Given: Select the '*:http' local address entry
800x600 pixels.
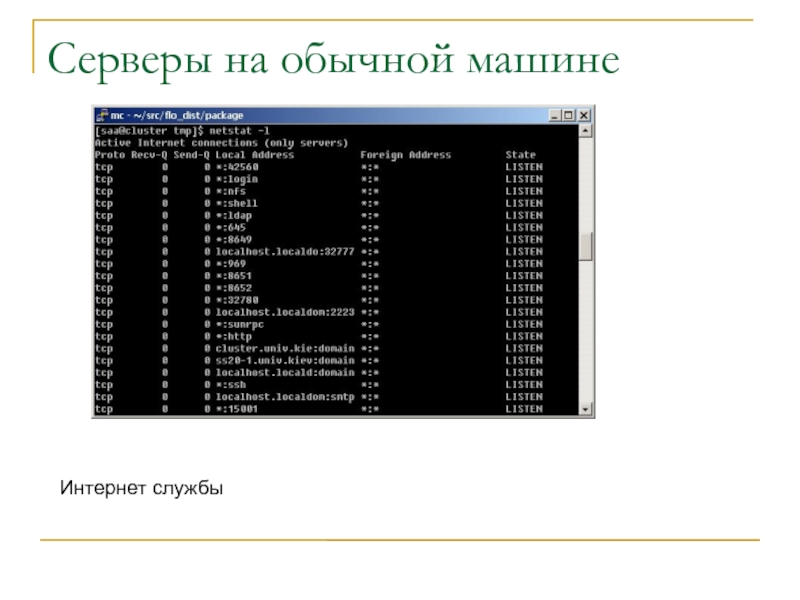Looking at the screenshot, I should pos(234,336).
